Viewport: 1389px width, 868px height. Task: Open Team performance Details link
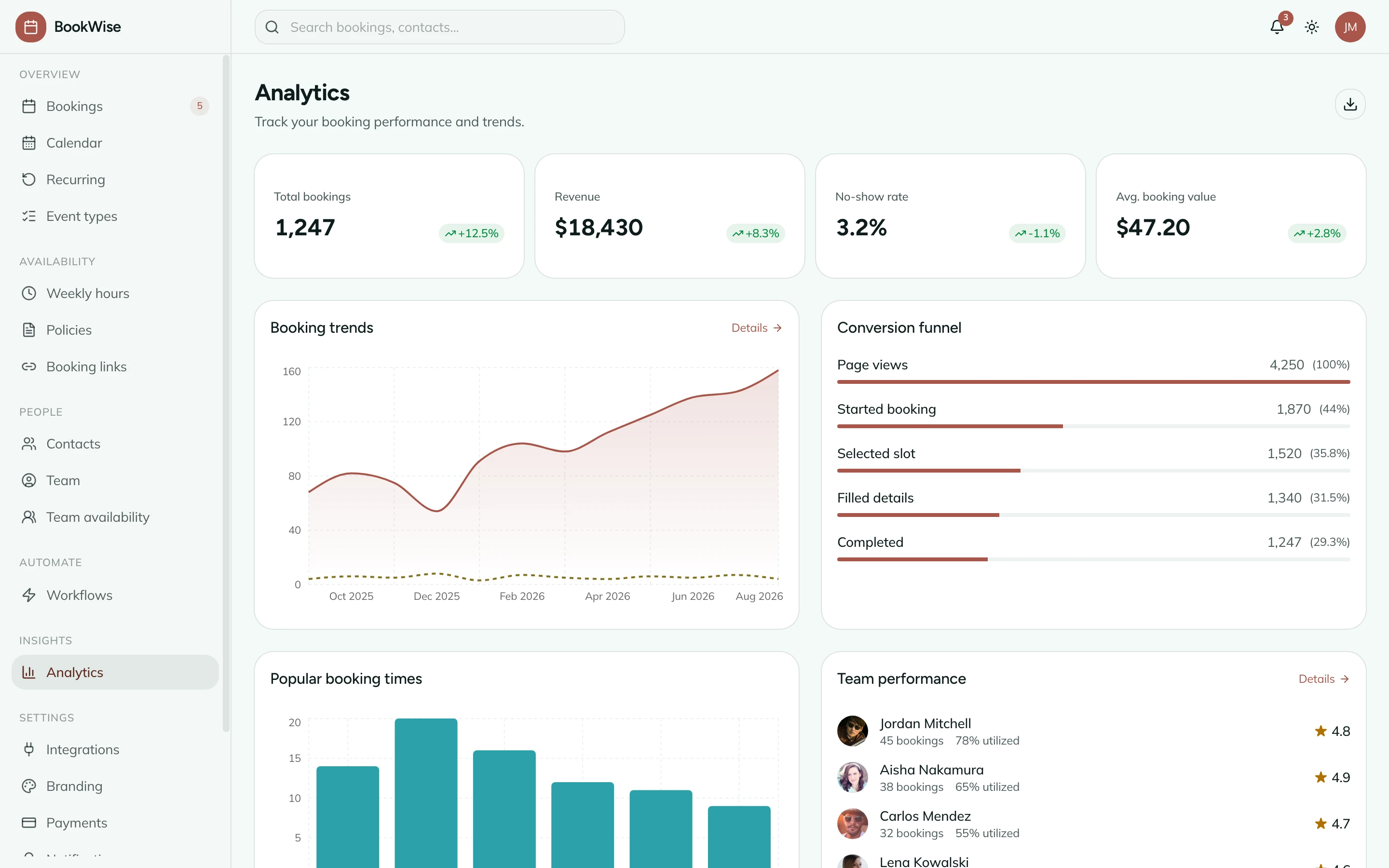(x=1323, y=679)
